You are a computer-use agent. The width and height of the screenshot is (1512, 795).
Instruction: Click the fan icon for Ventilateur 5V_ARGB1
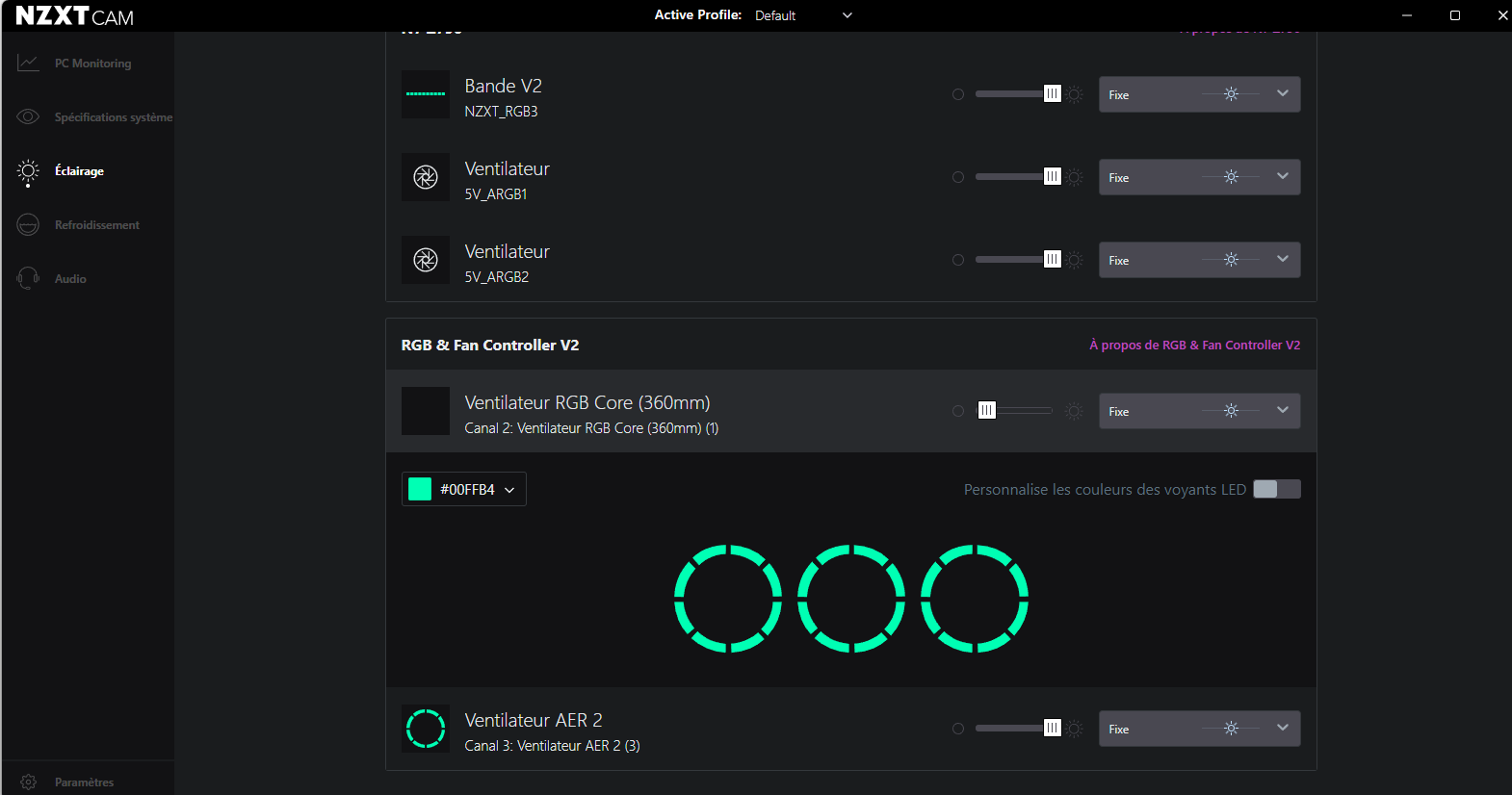(x=426, y=177)
